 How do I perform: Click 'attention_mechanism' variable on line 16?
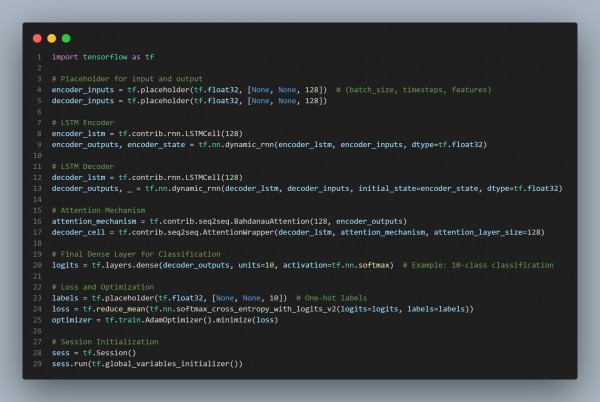[x=94, y=221]
